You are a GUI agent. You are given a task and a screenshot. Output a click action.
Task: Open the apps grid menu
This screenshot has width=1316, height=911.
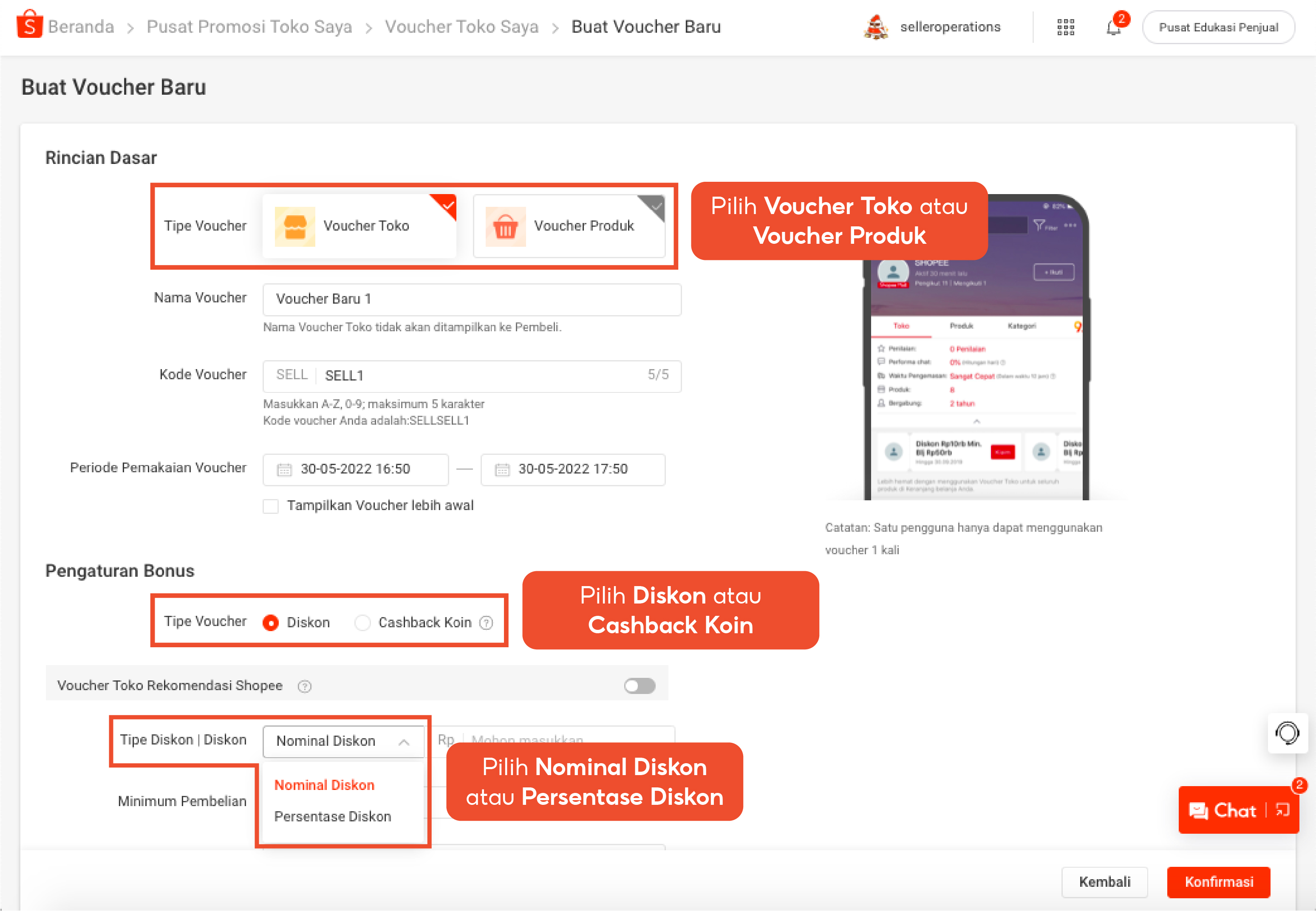[x=1065, y=27]
